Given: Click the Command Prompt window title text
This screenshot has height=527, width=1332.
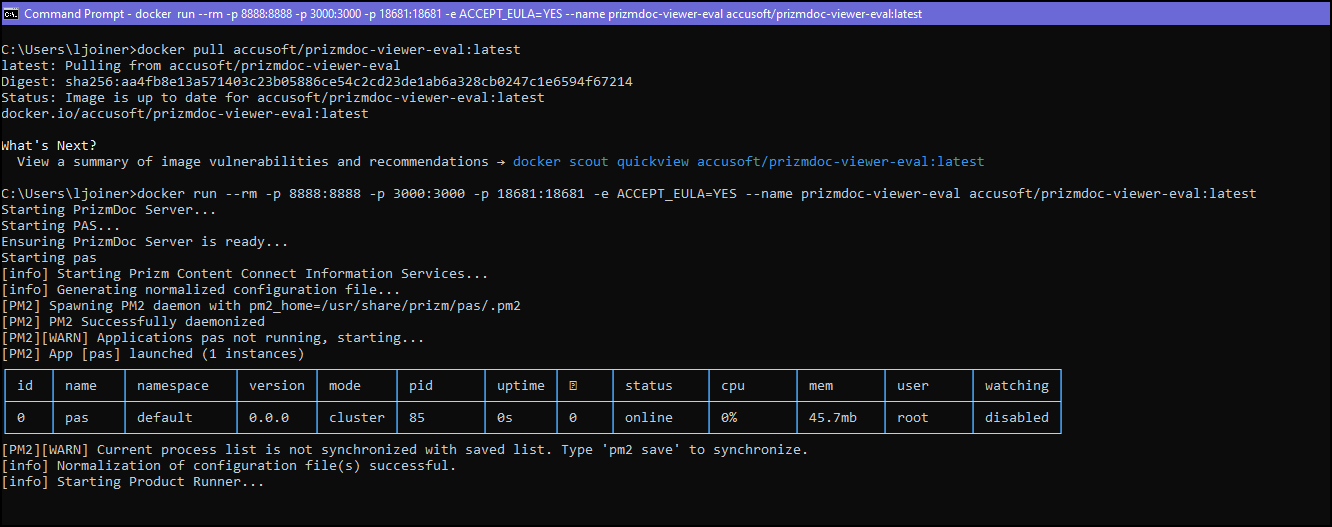Looking at the screenshot, I should tap(472, 14).
